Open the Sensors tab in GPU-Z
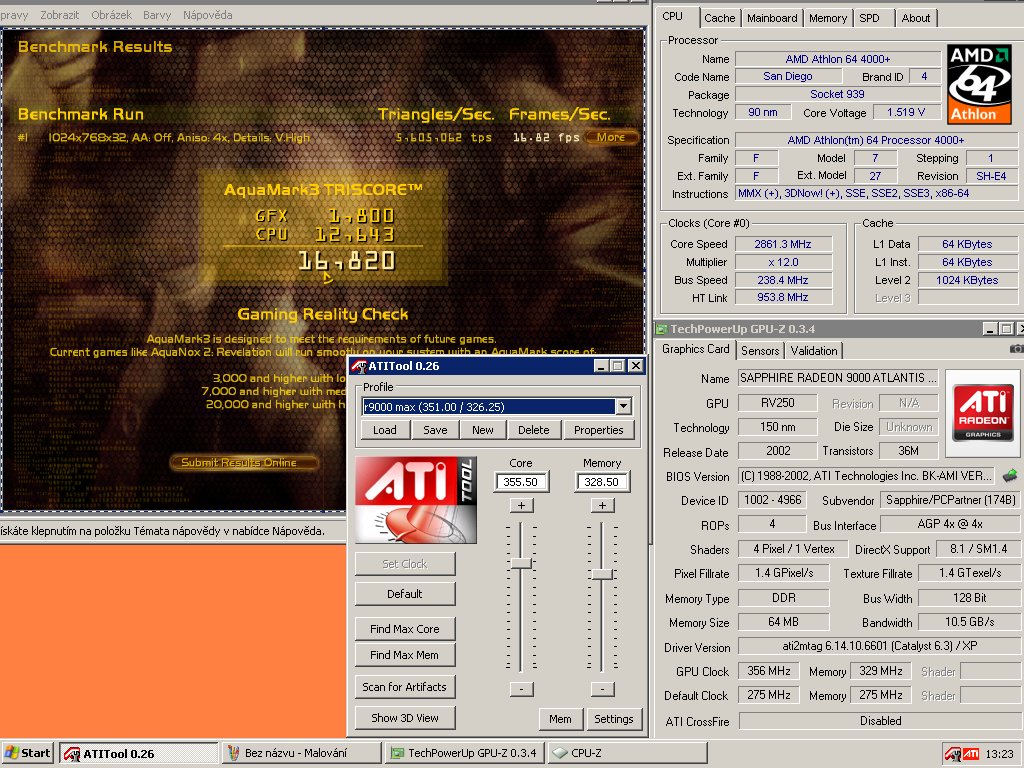This screenshot has width=1024, height=768. (x=760, y=351)
